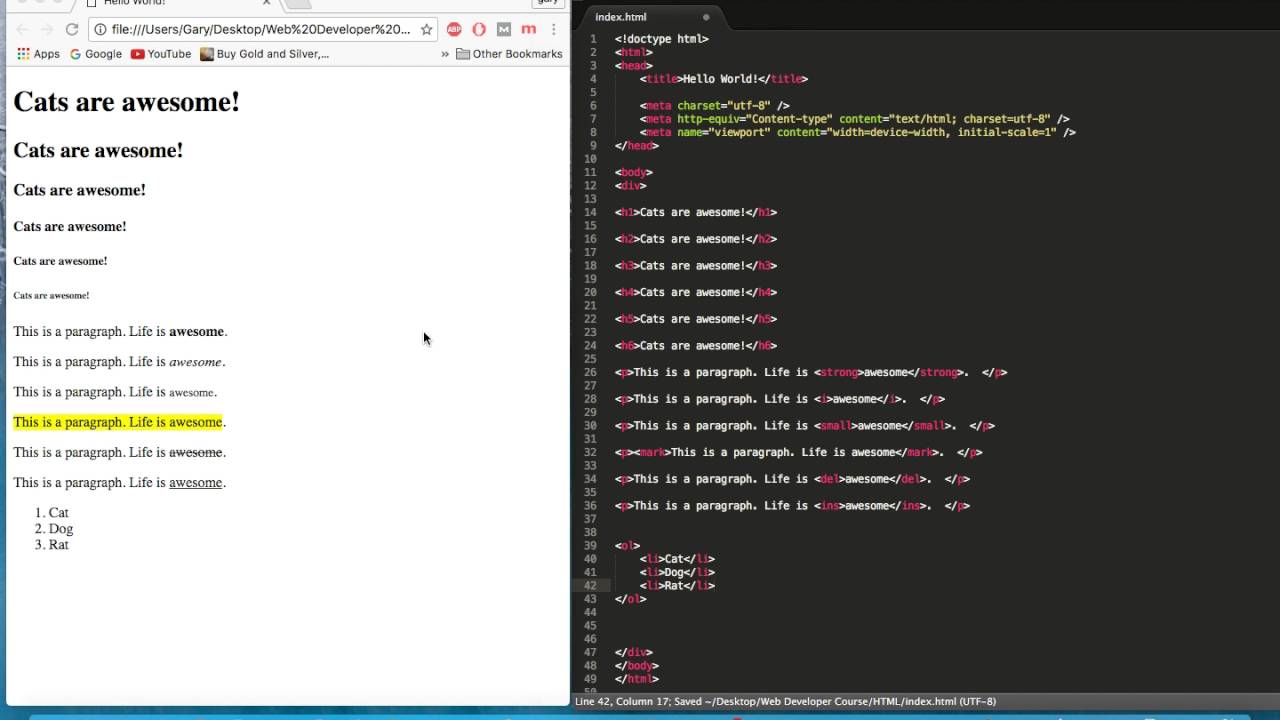Click the struck-through word awesome
This screenshot has width=1280, height=720.
195,452
